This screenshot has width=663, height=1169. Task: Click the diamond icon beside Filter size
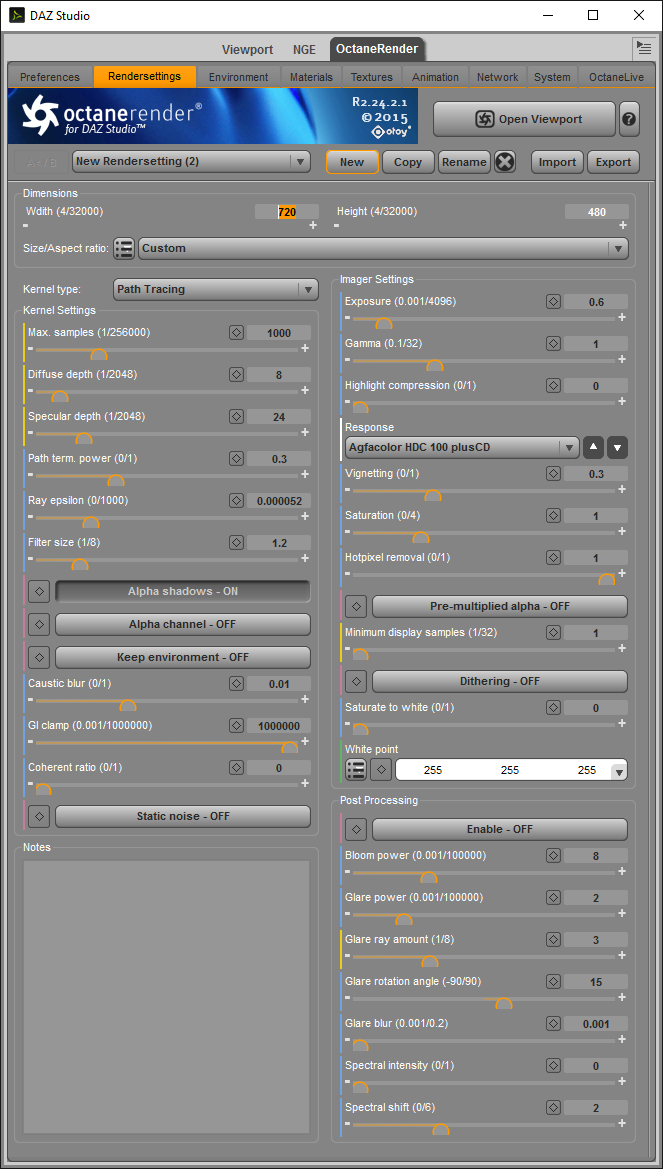tap(236, 542)
